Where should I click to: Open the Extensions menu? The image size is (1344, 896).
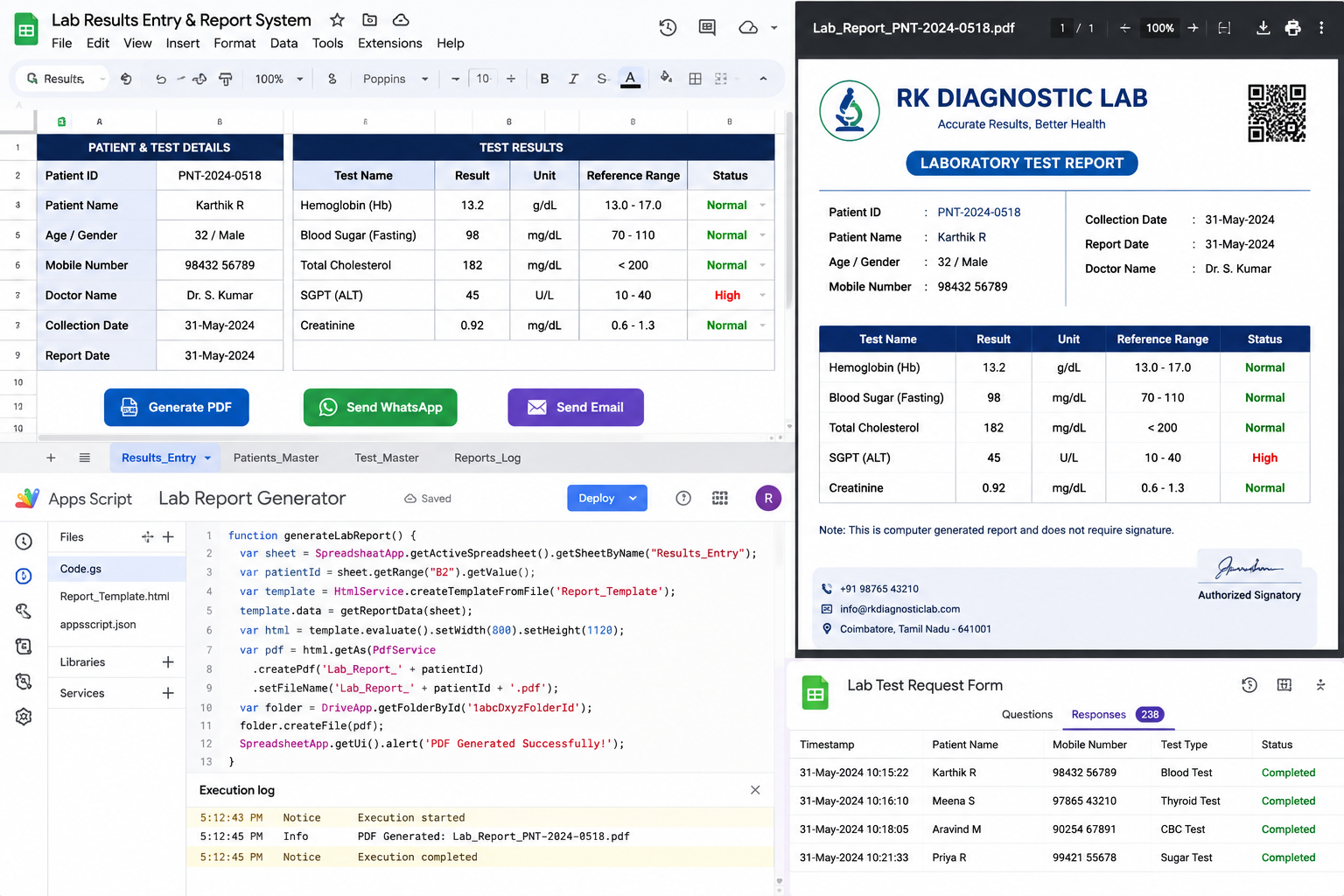389,43
